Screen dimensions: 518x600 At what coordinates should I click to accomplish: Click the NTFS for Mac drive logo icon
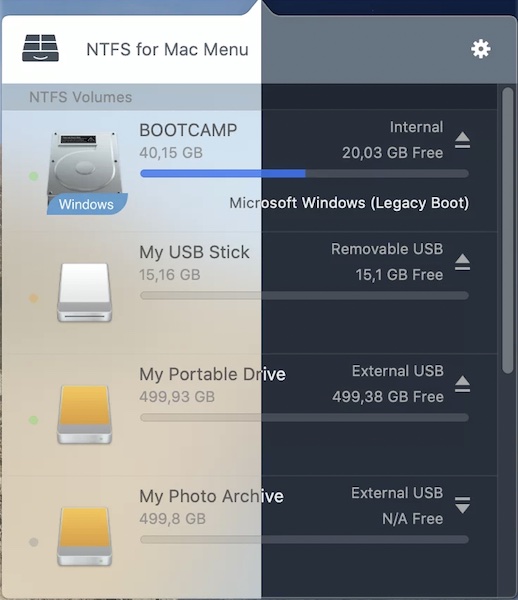41,48
